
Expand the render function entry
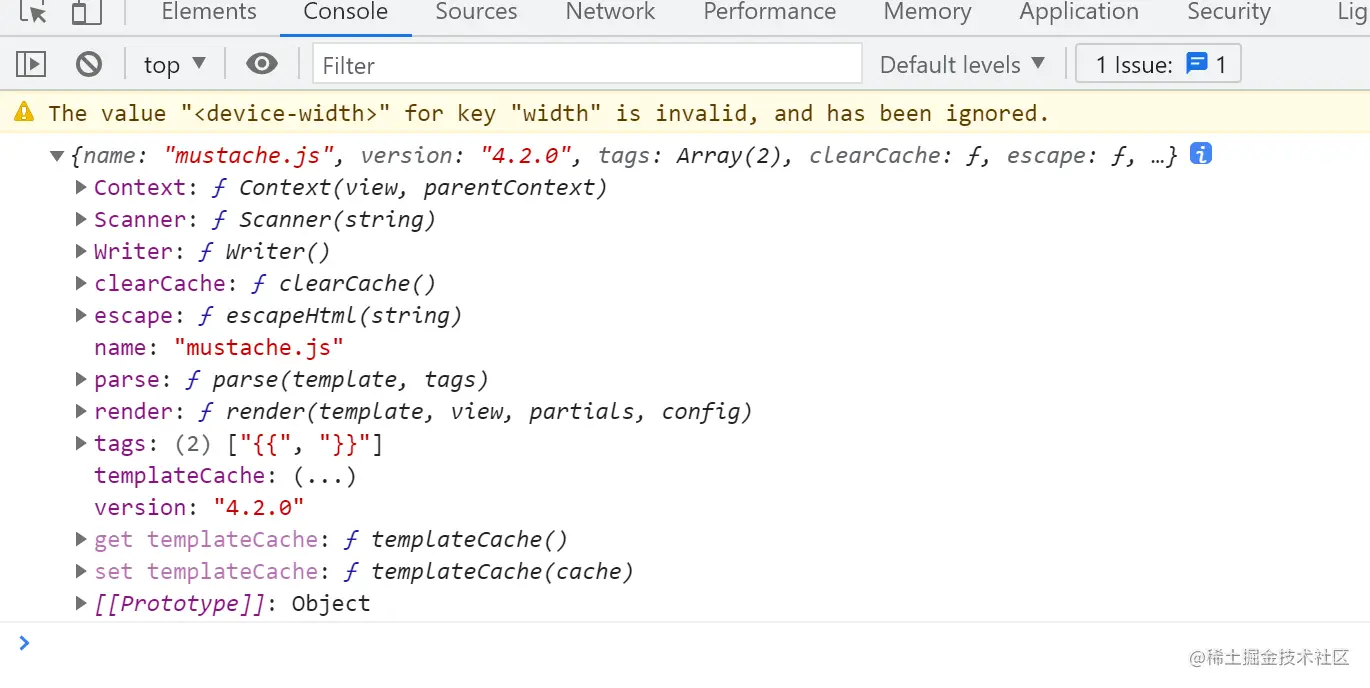[x=82, y=411]
